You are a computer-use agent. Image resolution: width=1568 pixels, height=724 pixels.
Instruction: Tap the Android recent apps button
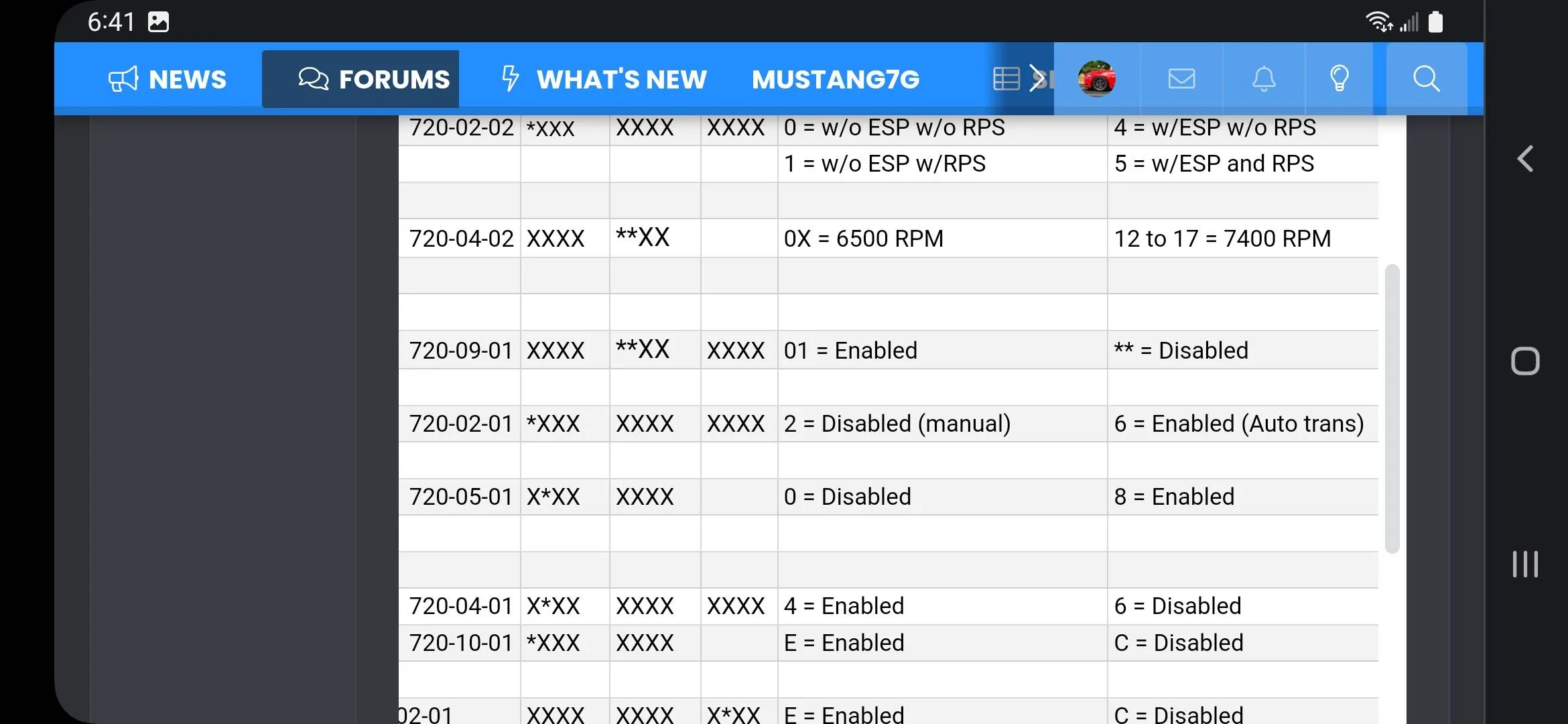(1525, 564)
